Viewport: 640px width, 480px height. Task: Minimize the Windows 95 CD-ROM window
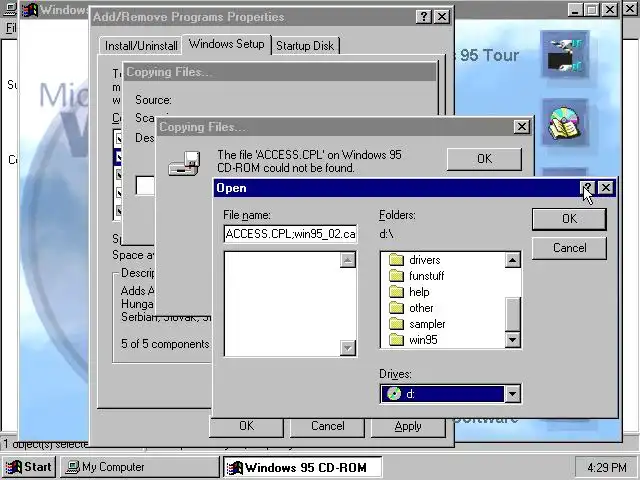[576, 9]
